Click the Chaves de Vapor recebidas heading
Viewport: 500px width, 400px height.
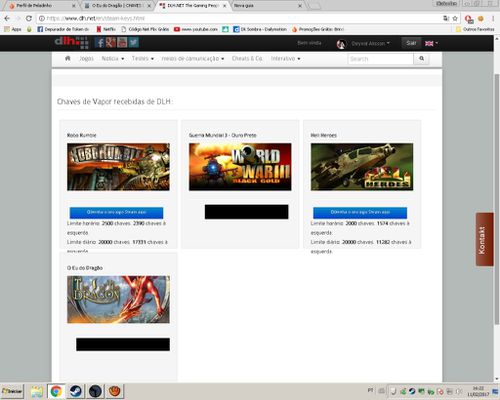pos(114,102)
